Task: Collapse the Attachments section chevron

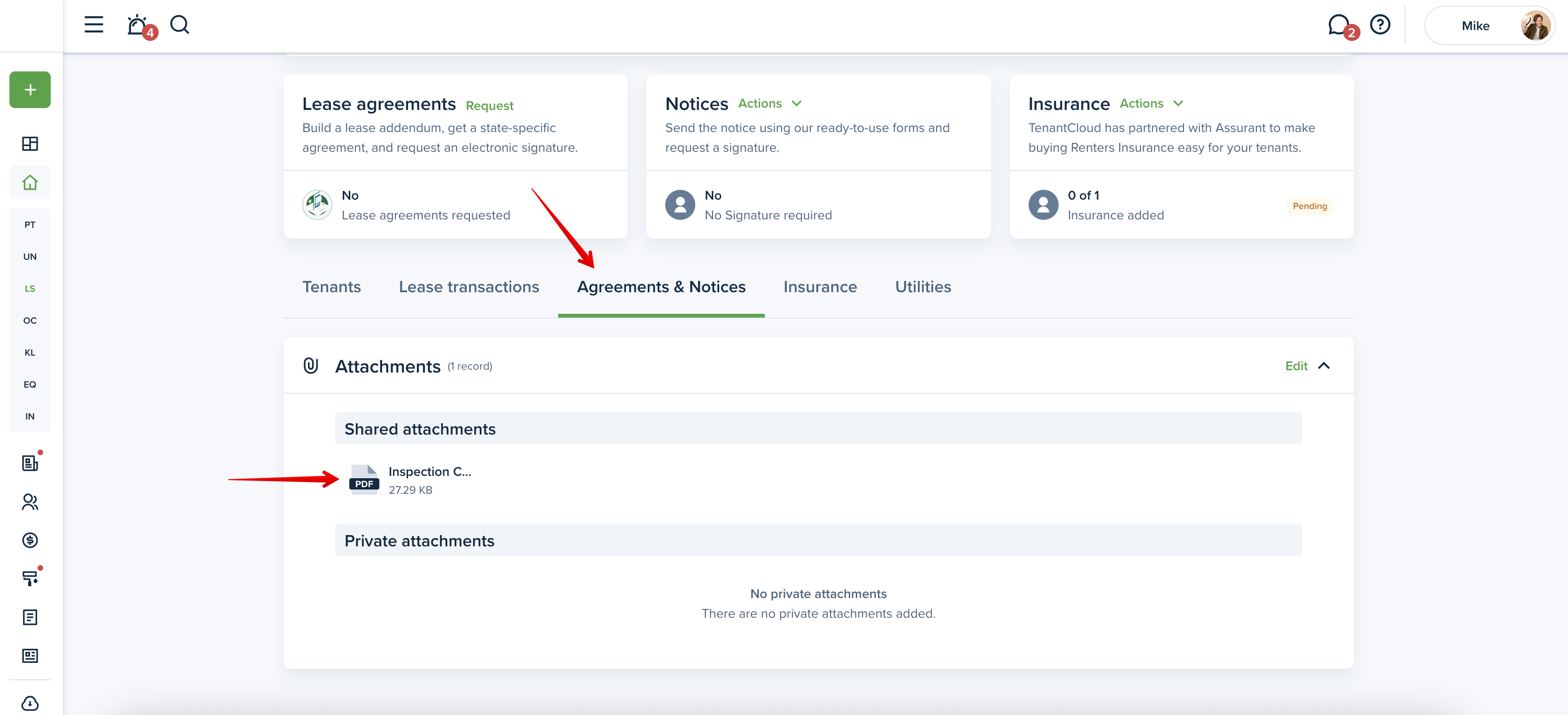Action: pyautogui.click(x=1324, y=366)
